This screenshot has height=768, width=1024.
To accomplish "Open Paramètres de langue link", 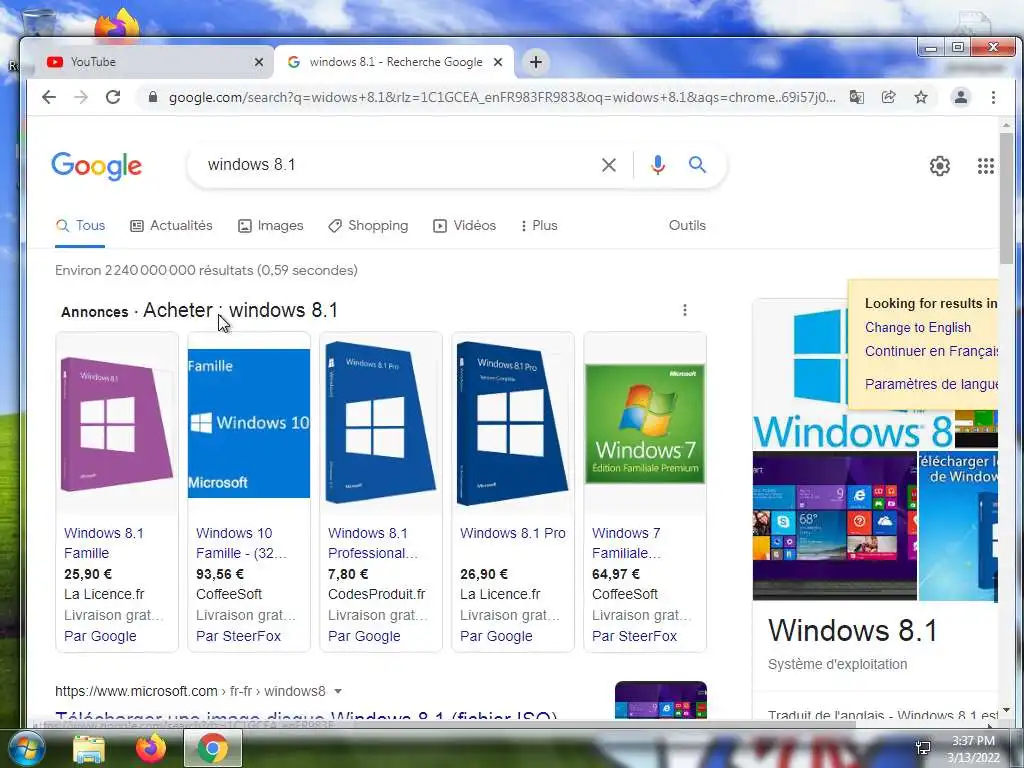I will click(931, 384).
